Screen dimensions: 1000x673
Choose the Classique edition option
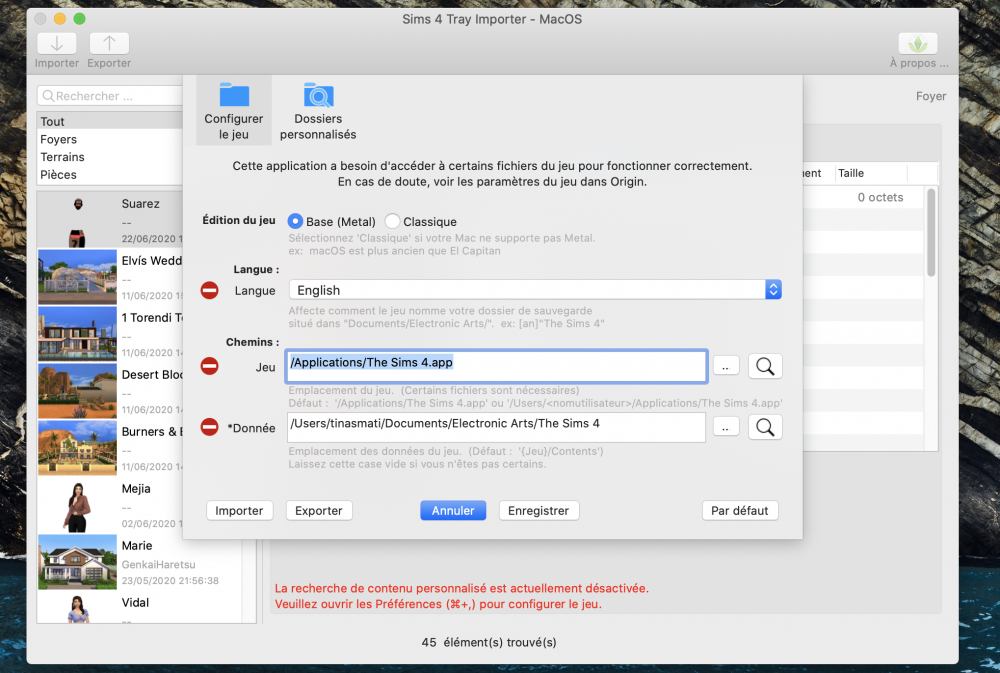point(392,221)
